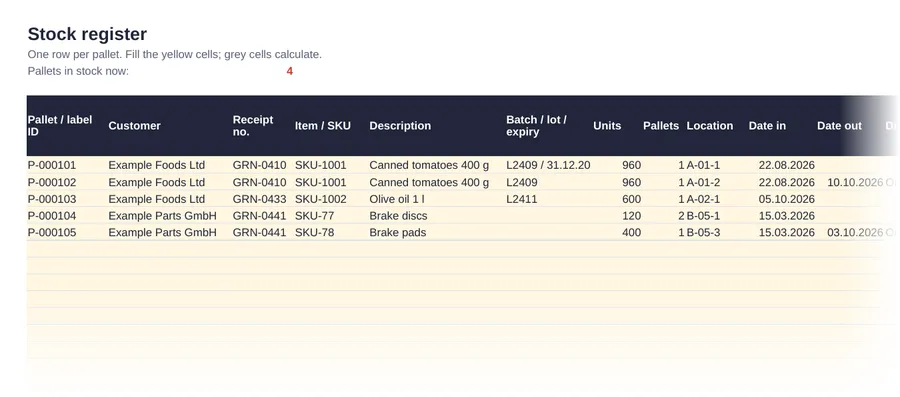
Task: Click the 'Description' column header
Action: pos(400,126)
